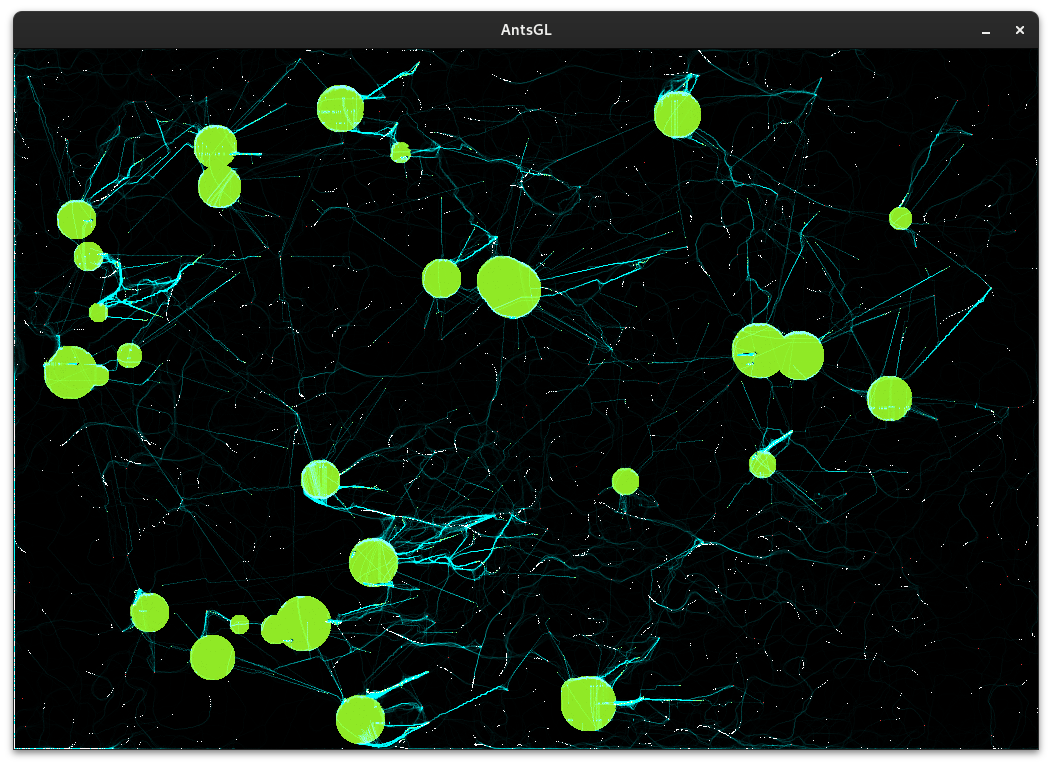
Task: Click the right circle of the overlapping right-side pair
Action: click(x=800, y=355)
